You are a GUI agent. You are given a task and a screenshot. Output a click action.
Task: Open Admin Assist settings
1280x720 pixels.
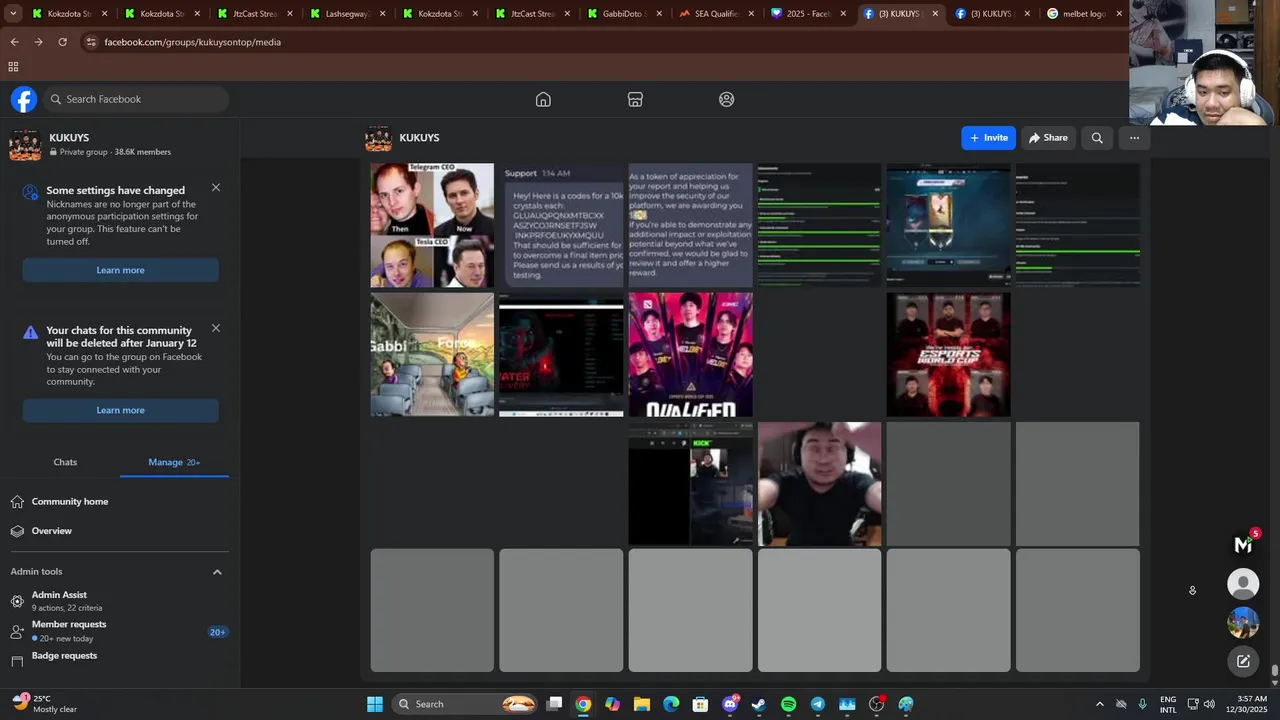120,600
